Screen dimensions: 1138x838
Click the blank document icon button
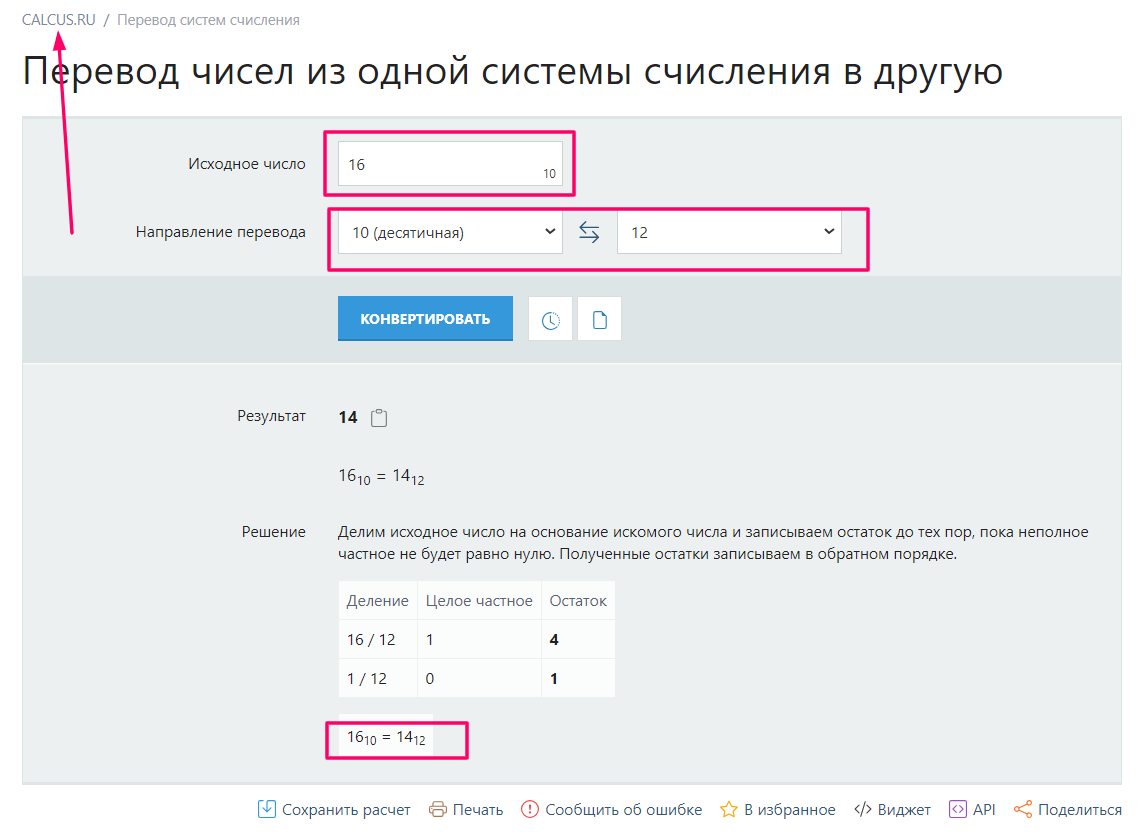[x=599, y=319]
